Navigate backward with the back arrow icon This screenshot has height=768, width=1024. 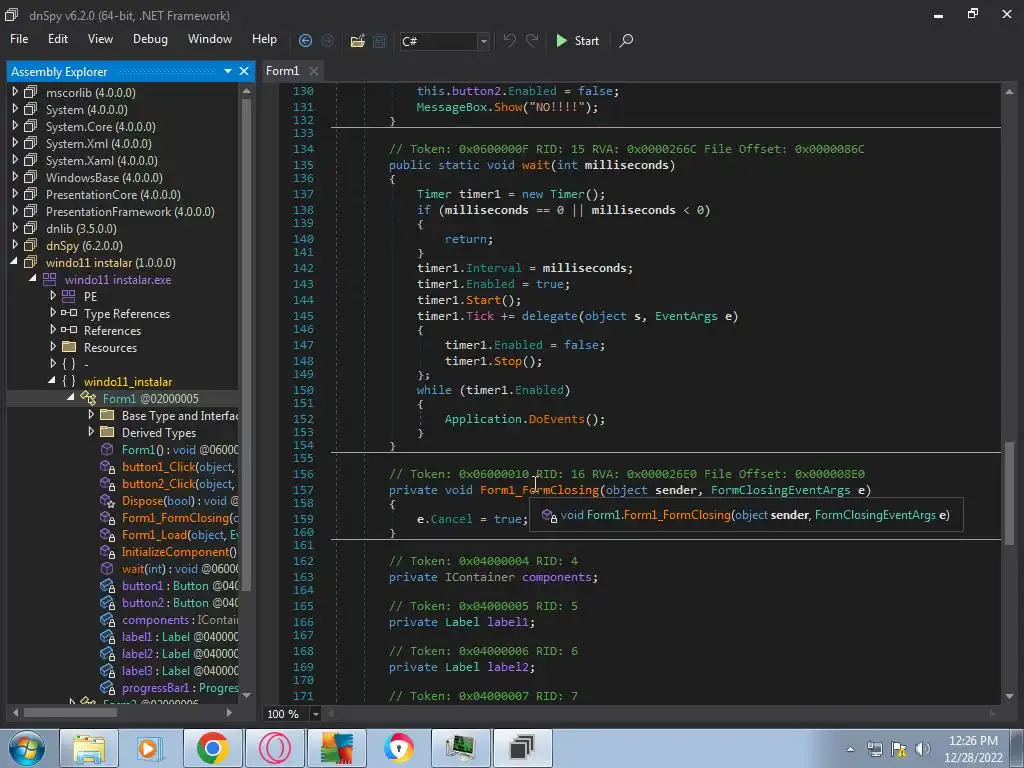tap(305, 40)
